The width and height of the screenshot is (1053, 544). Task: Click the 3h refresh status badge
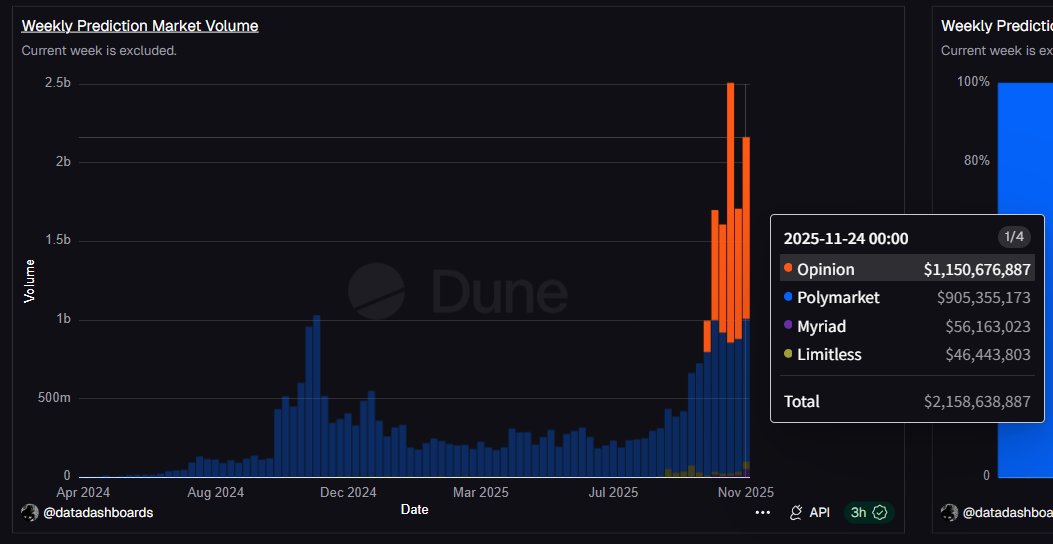pos(869,512)
